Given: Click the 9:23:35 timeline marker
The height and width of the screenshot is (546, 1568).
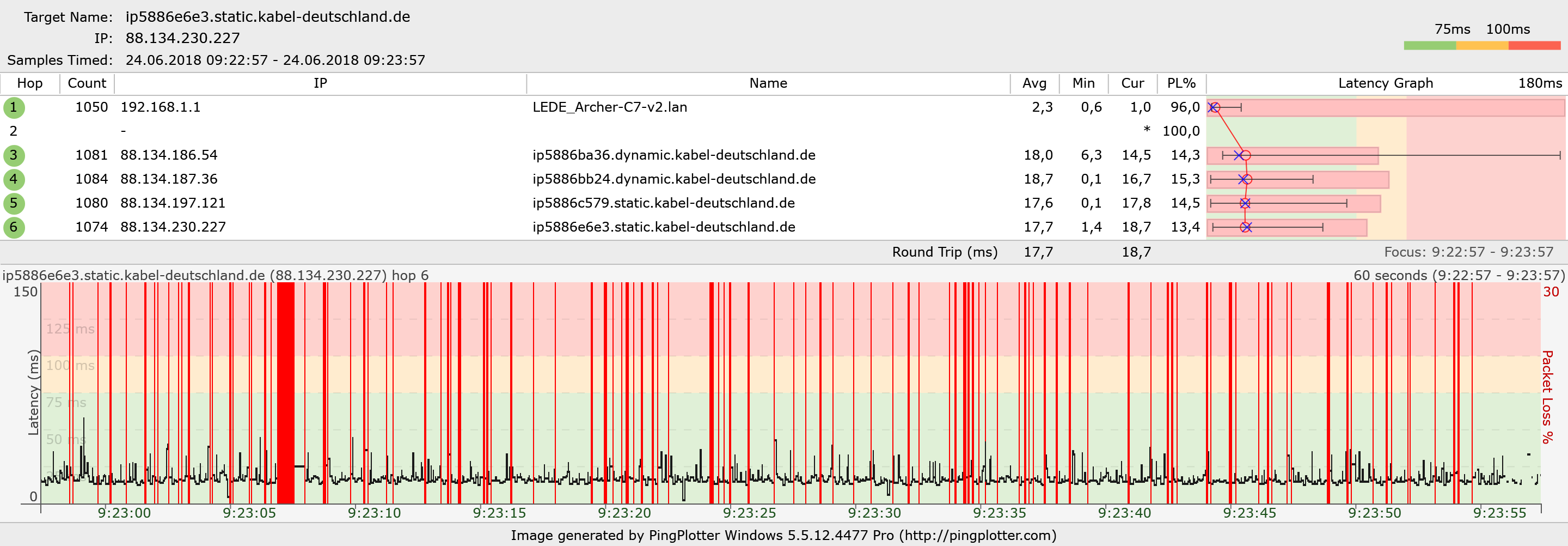Looking at the screenshot, I should coord(1000,513).
